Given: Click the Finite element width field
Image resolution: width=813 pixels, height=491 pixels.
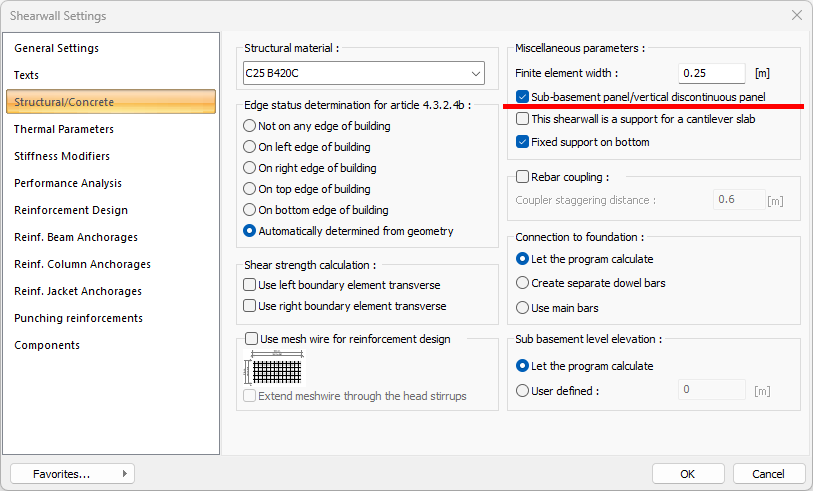Looking at the screenshot, I should point(710,73).
